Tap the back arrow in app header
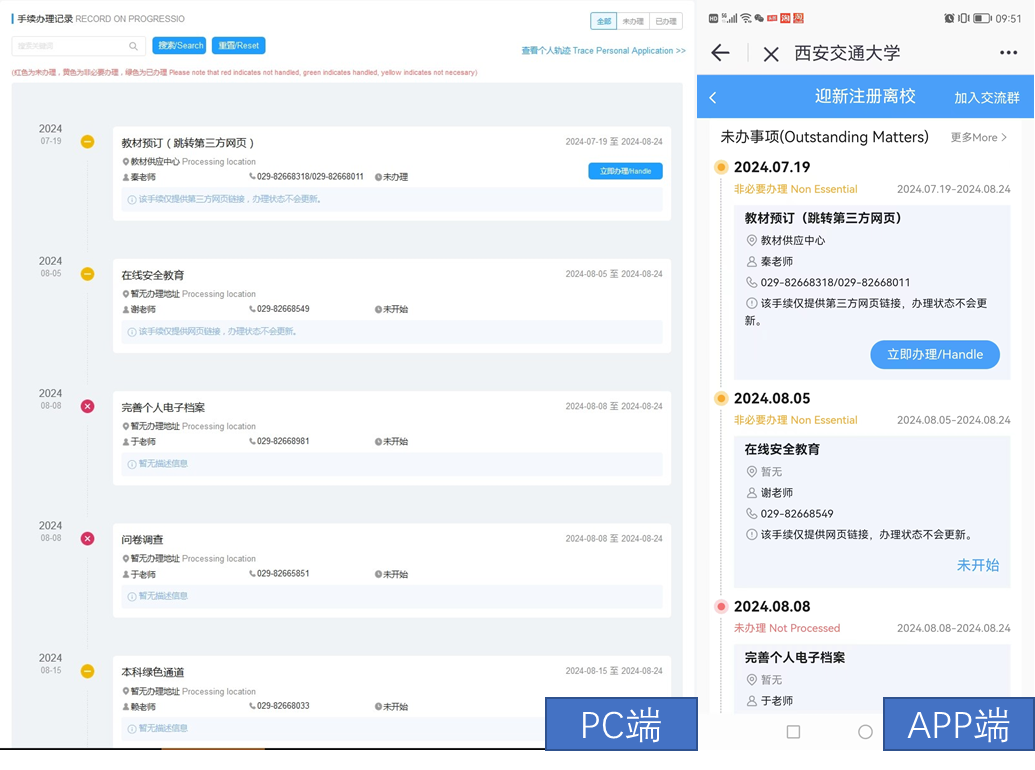 721,53
